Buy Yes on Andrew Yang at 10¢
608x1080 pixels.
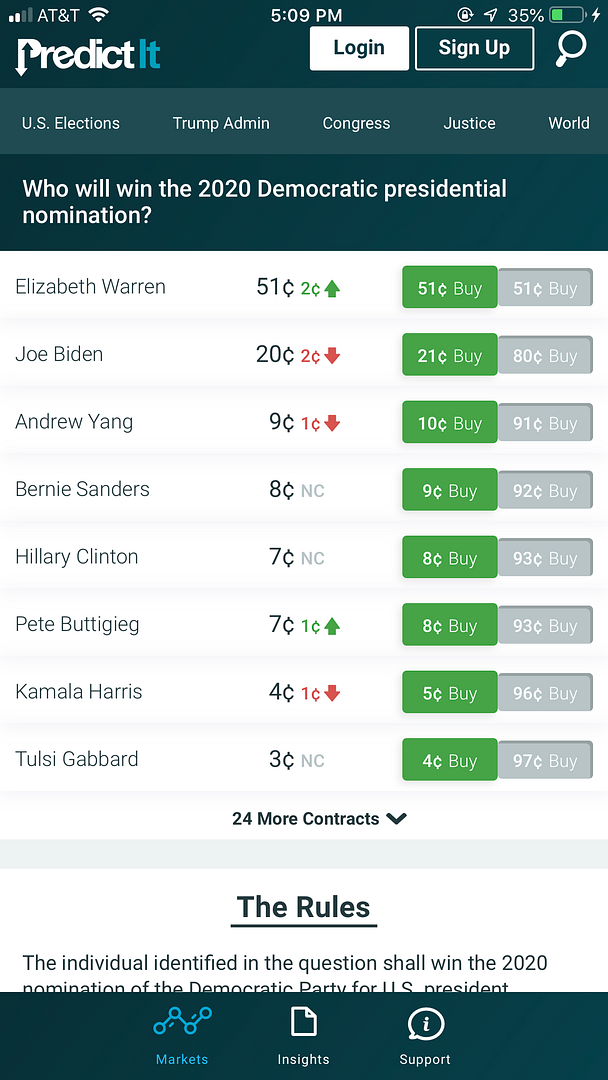pos(449,423)
